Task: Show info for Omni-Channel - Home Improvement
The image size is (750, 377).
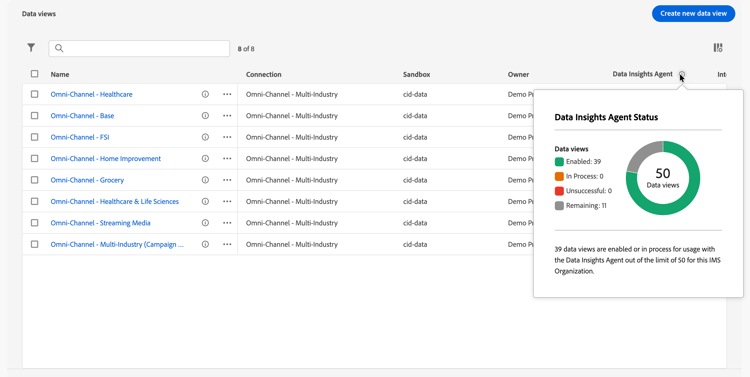Action: 205,158
